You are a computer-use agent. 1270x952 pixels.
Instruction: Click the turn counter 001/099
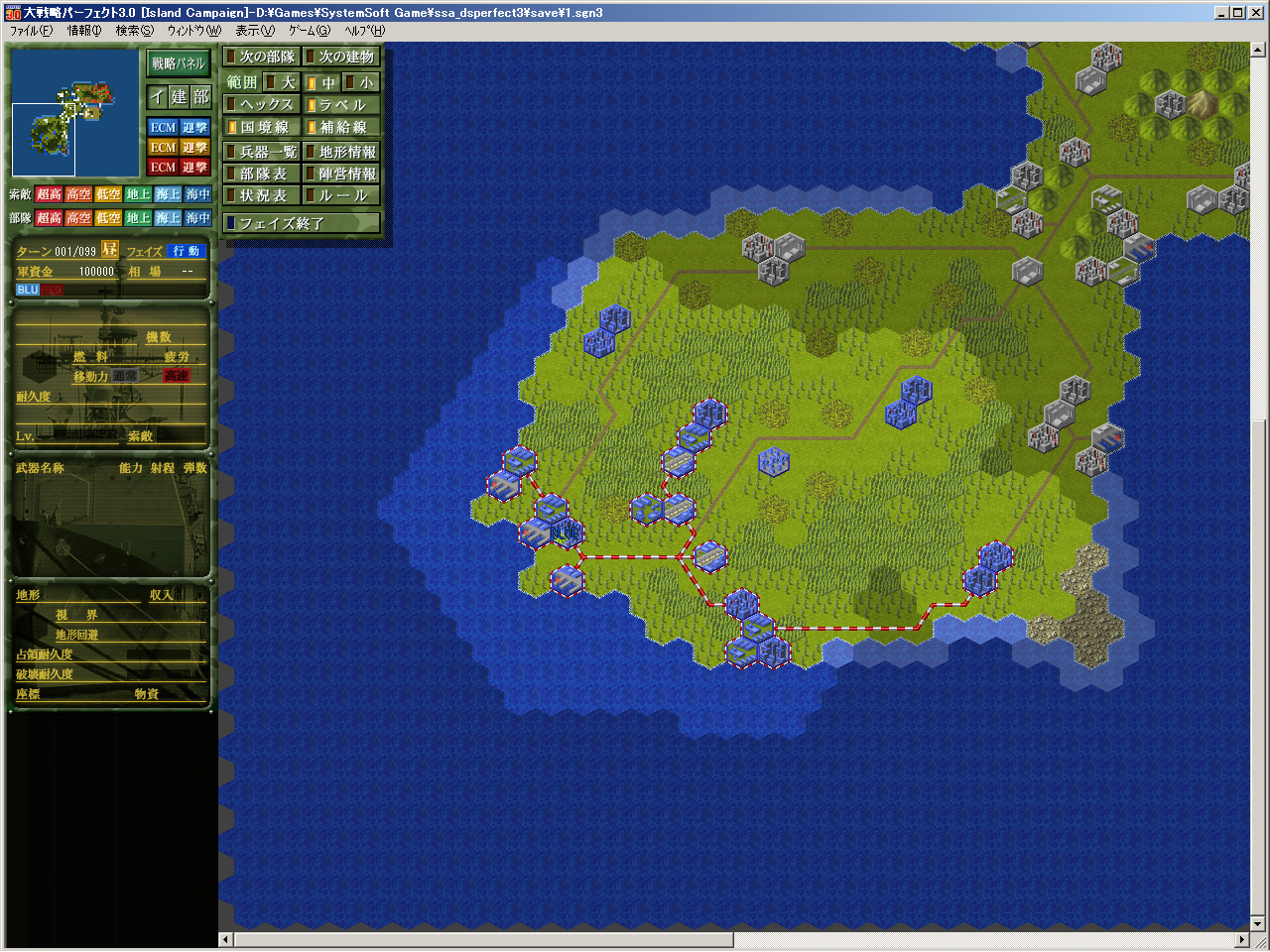click(75, 252)
